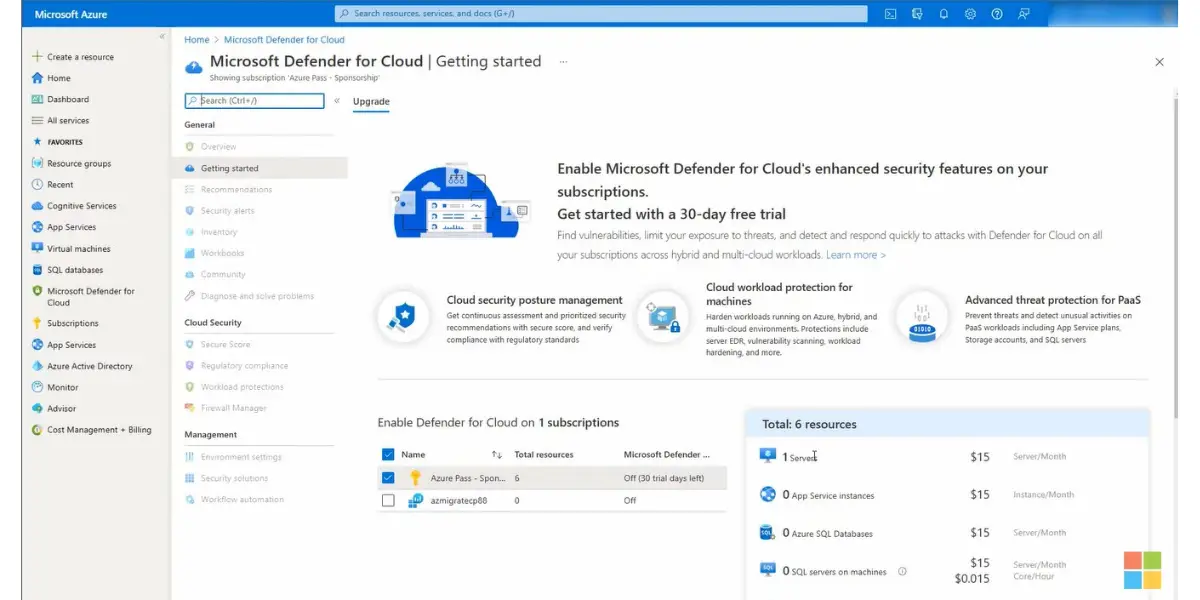
Task: Click the Microsoft Azure brand link
Action: (71, 15)
